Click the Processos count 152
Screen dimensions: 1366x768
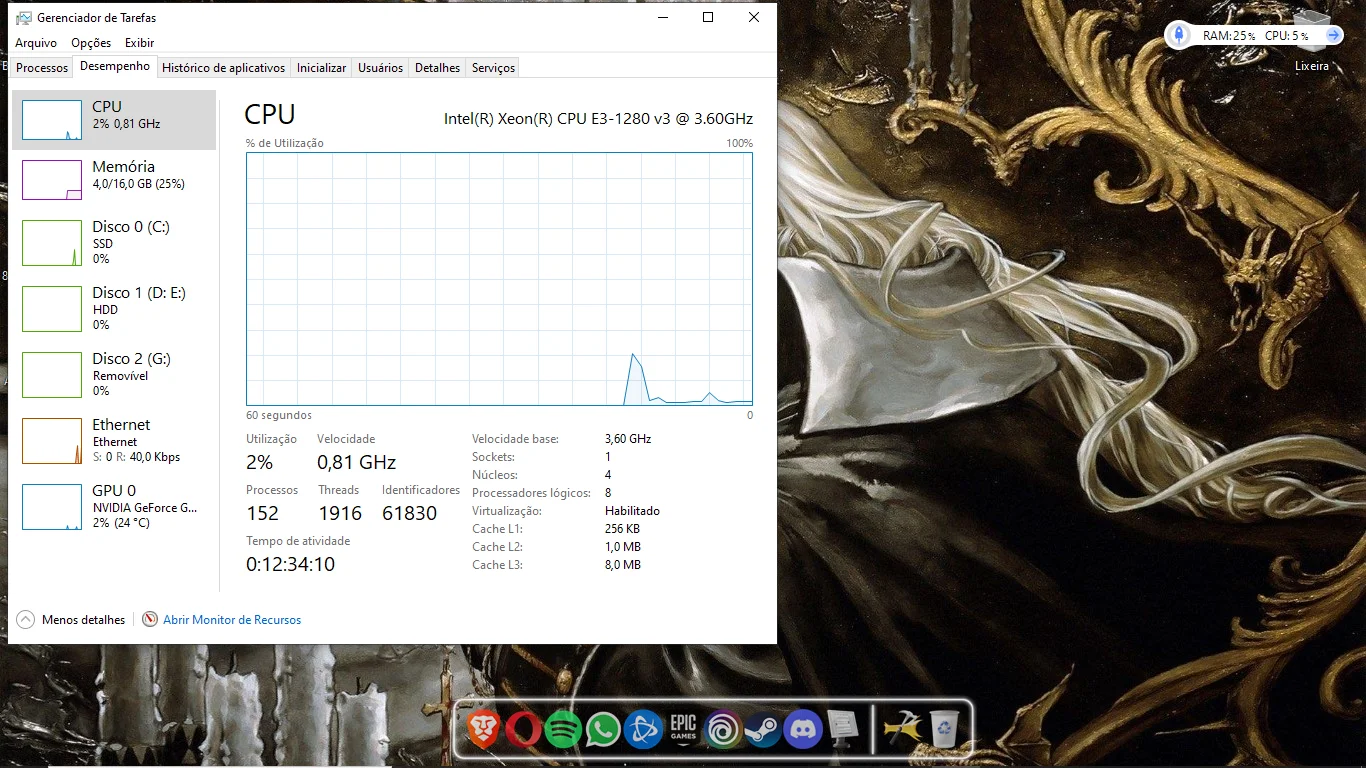[262, 513]
